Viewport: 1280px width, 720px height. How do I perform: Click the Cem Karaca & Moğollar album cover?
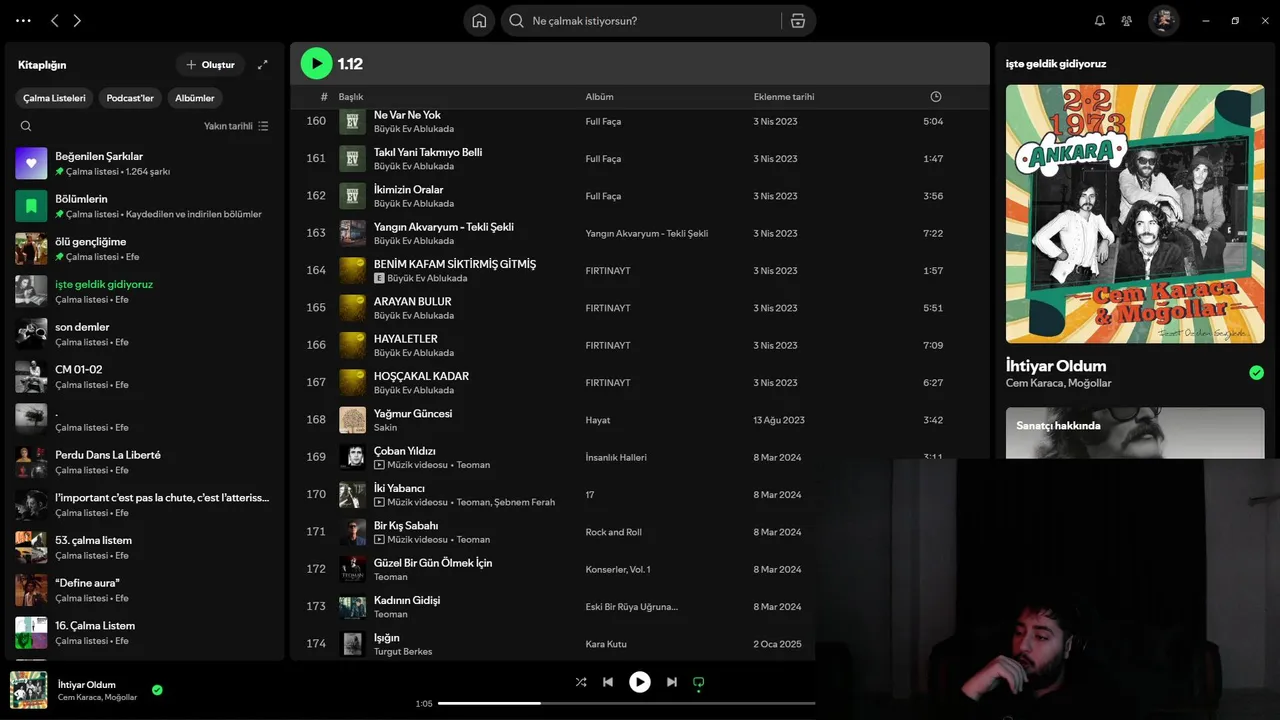coord(1135,213)
